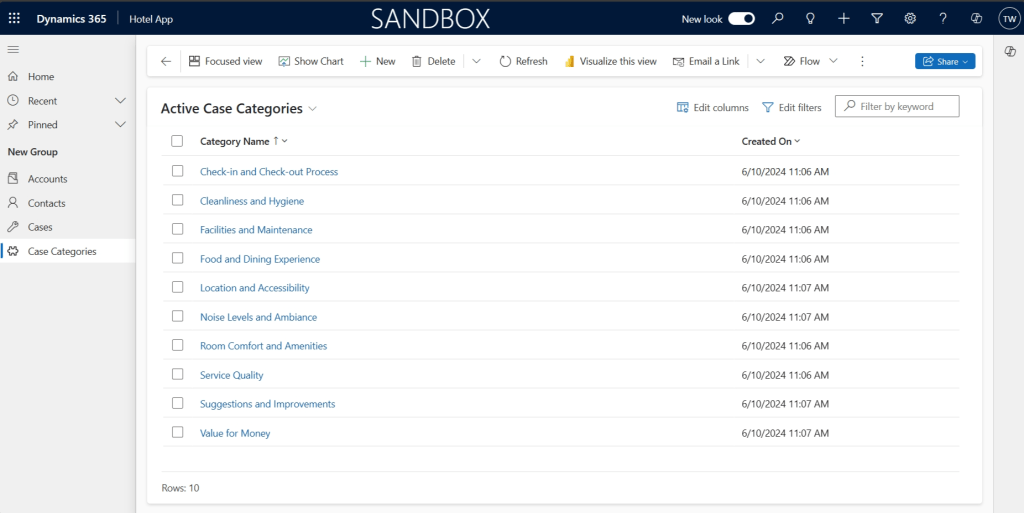The height and width of the screenshot is (513, 1024).
Task: Open the Flow dropdown chevron
Action: (x=833, y=61)
